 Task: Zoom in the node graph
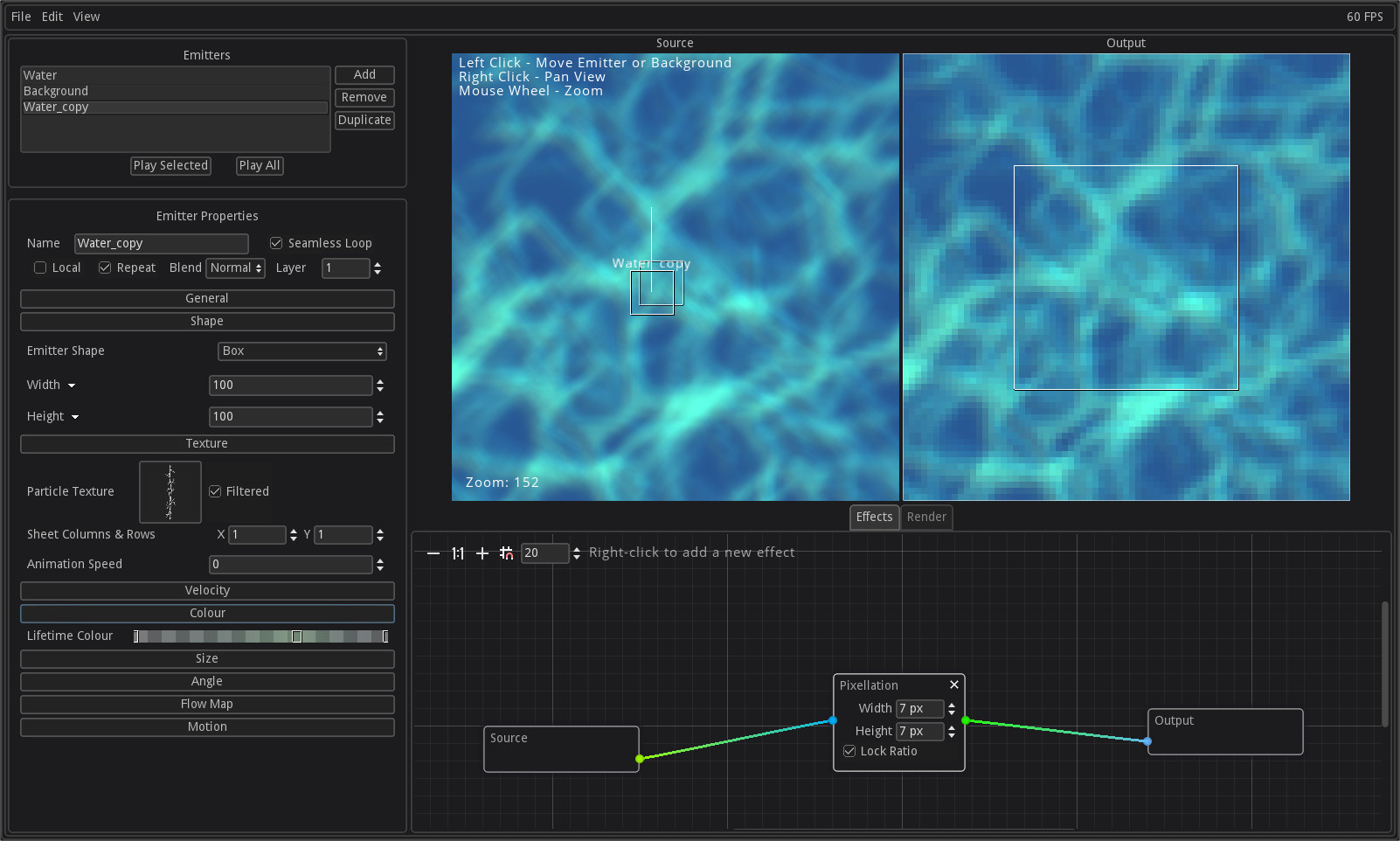482,553
